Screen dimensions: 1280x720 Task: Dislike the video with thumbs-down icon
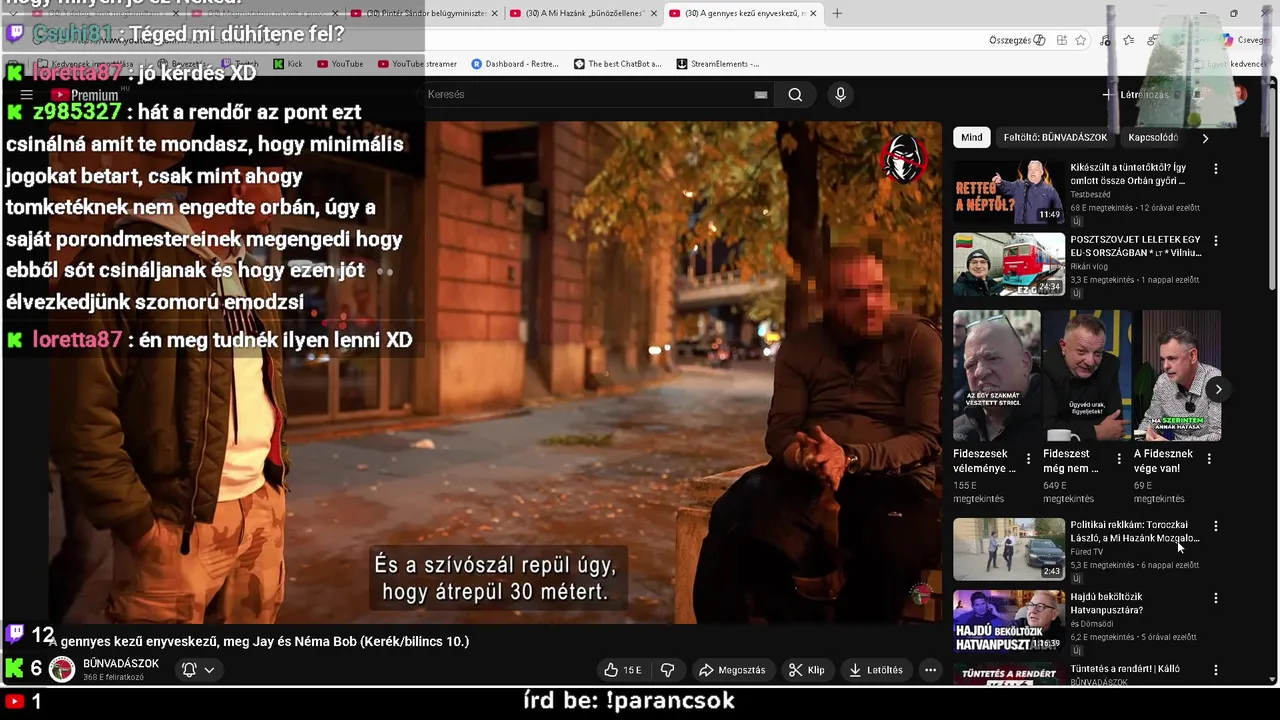tap(668, 670)
